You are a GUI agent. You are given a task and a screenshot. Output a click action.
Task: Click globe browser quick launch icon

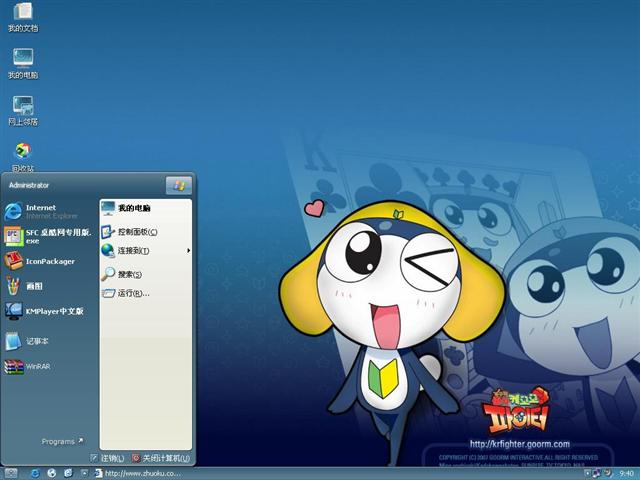pyautogui.click(x=51, y=473)
